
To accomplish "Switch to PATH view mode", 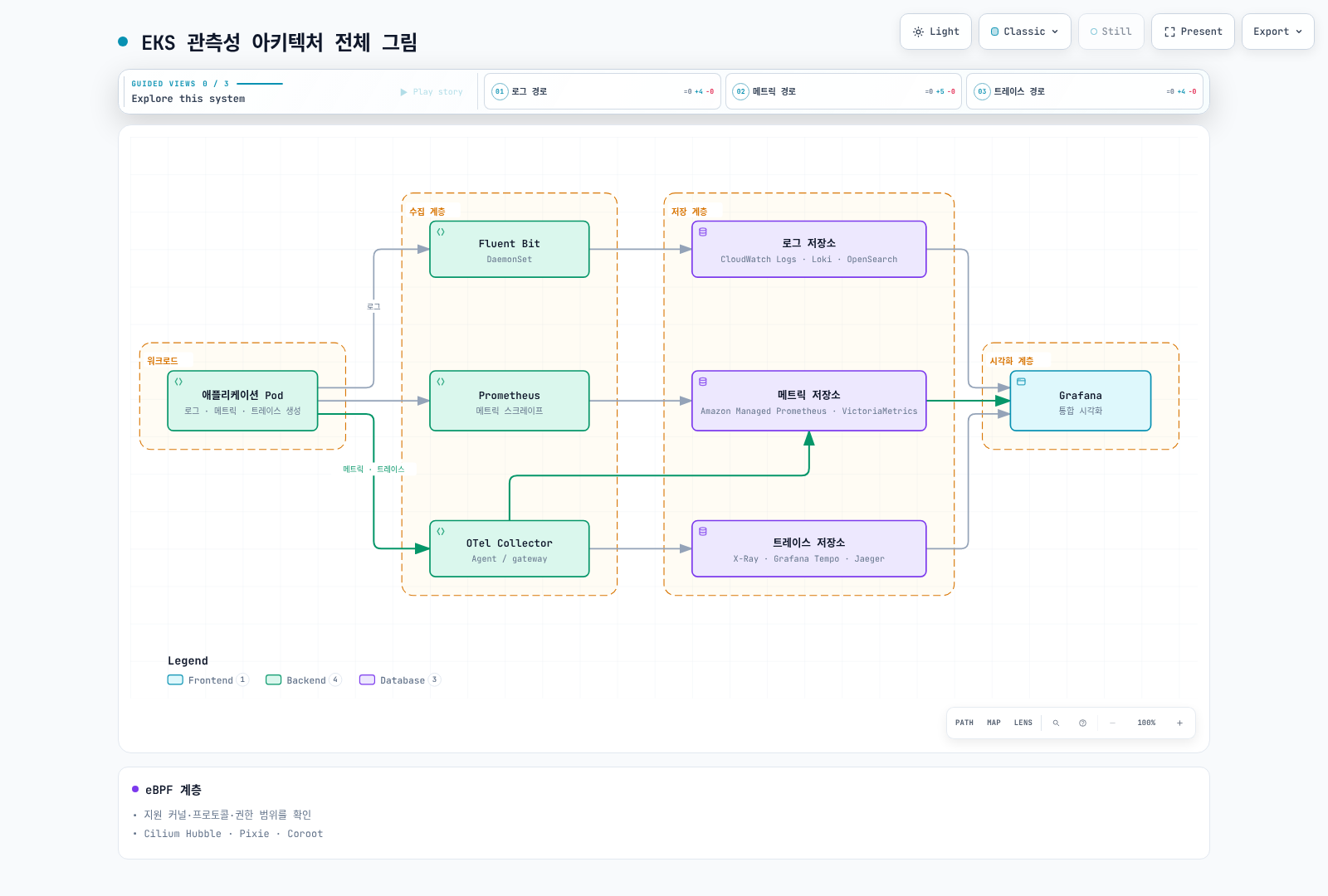I will (x=964, y=723).
